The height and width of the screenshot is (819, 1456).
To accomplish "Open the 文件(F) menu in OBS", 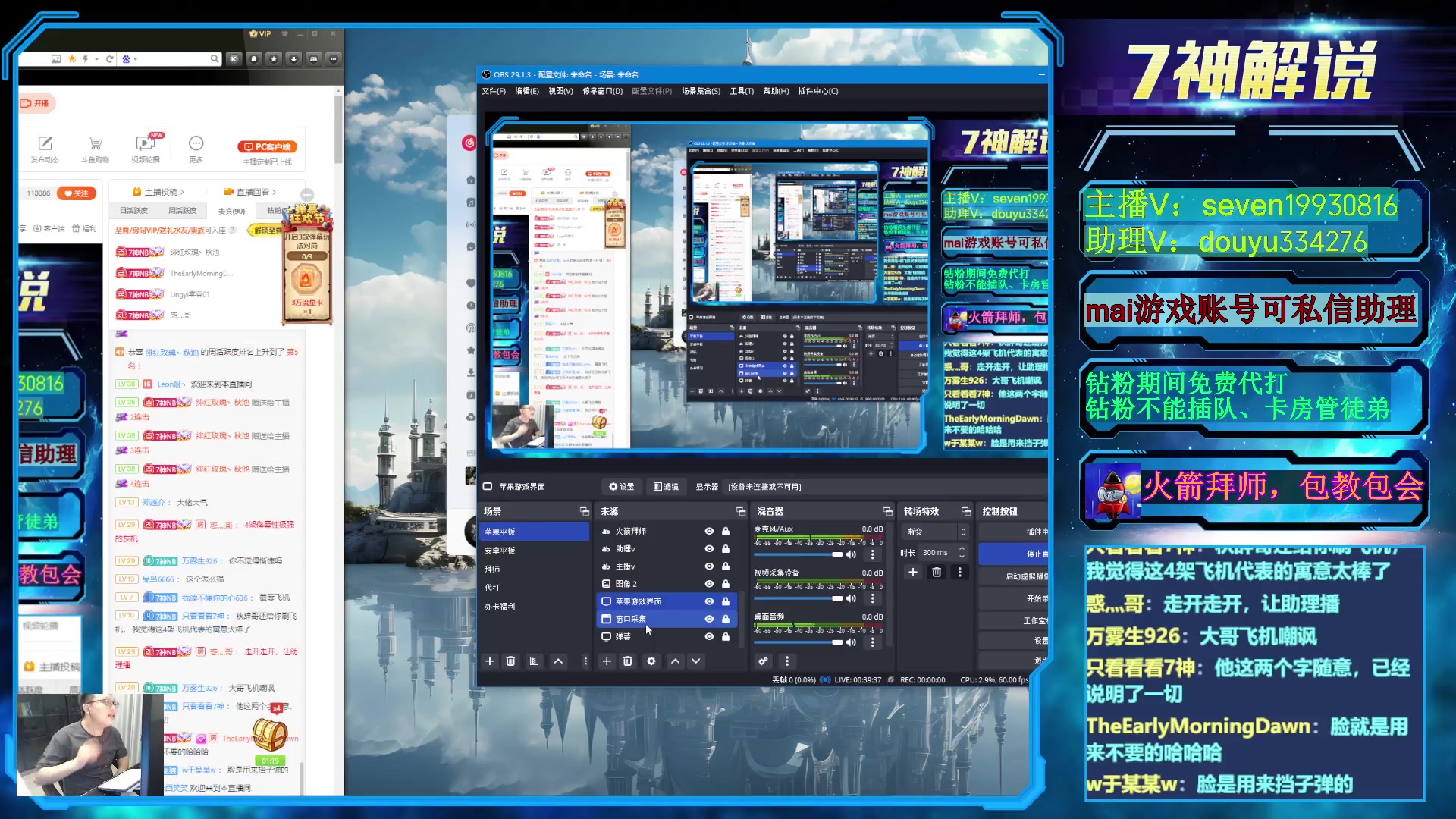I will [494, 91].
